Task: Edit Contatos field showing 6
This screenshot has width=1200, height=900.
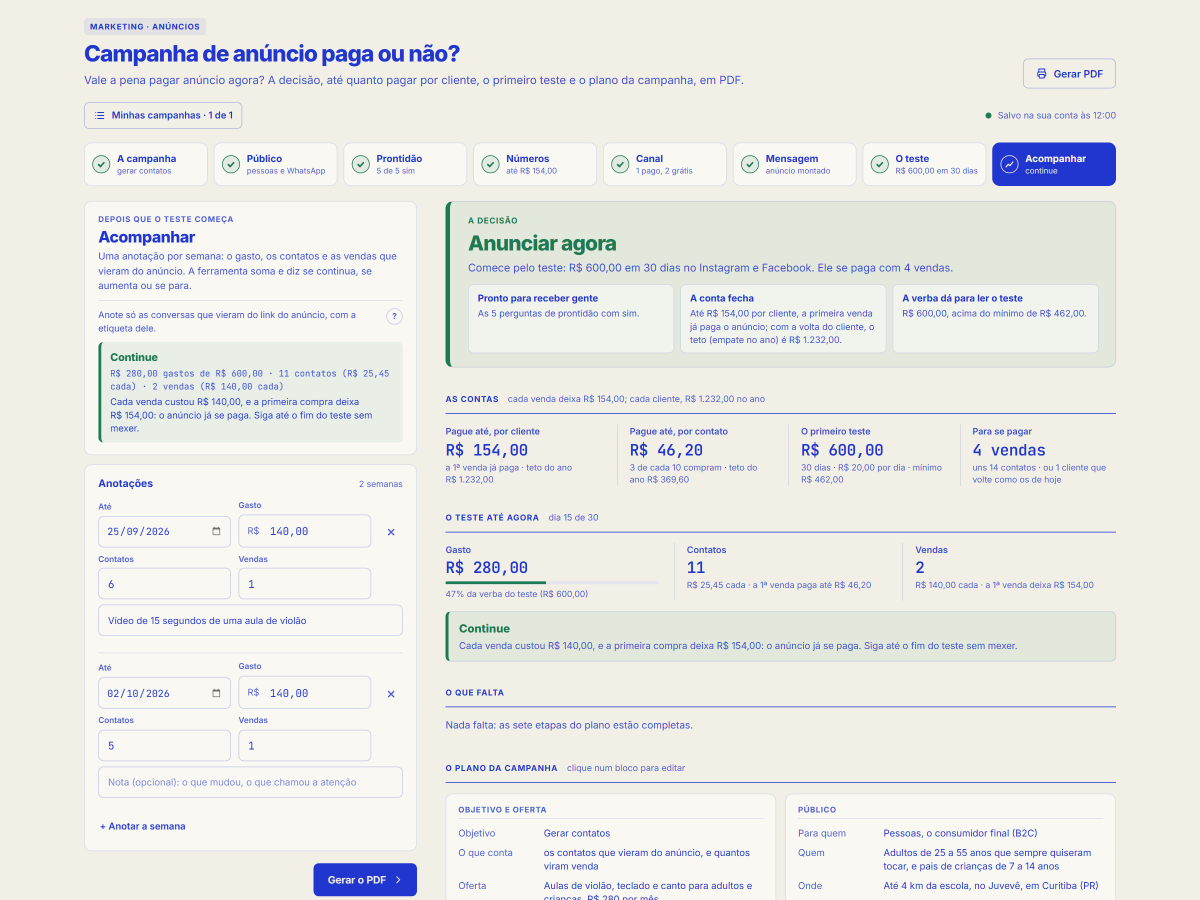Action: tap(164, 584)
